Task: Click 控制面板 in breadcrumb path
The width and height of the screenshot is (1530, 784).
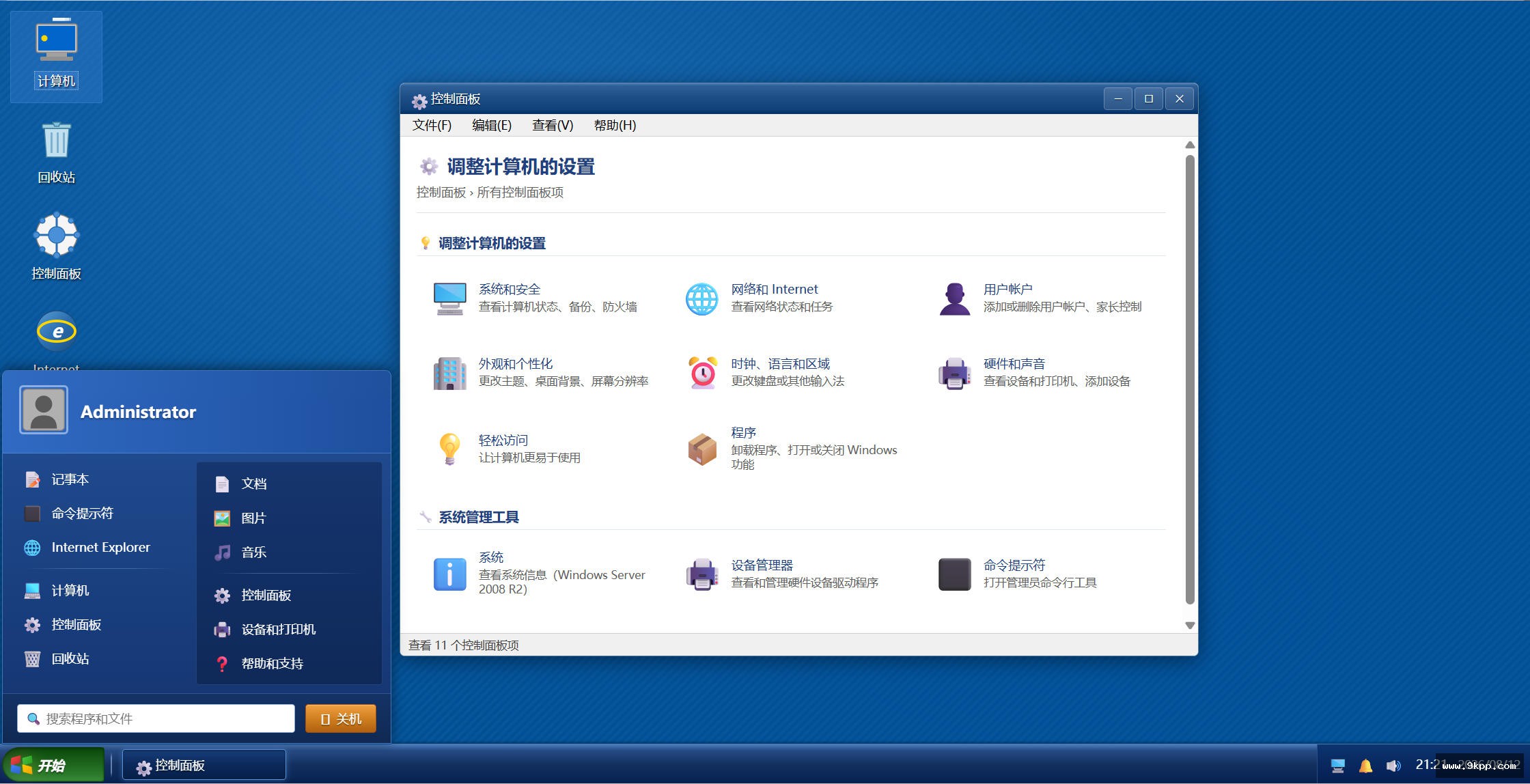Action: pyautogui.click(x=441, y=193)
